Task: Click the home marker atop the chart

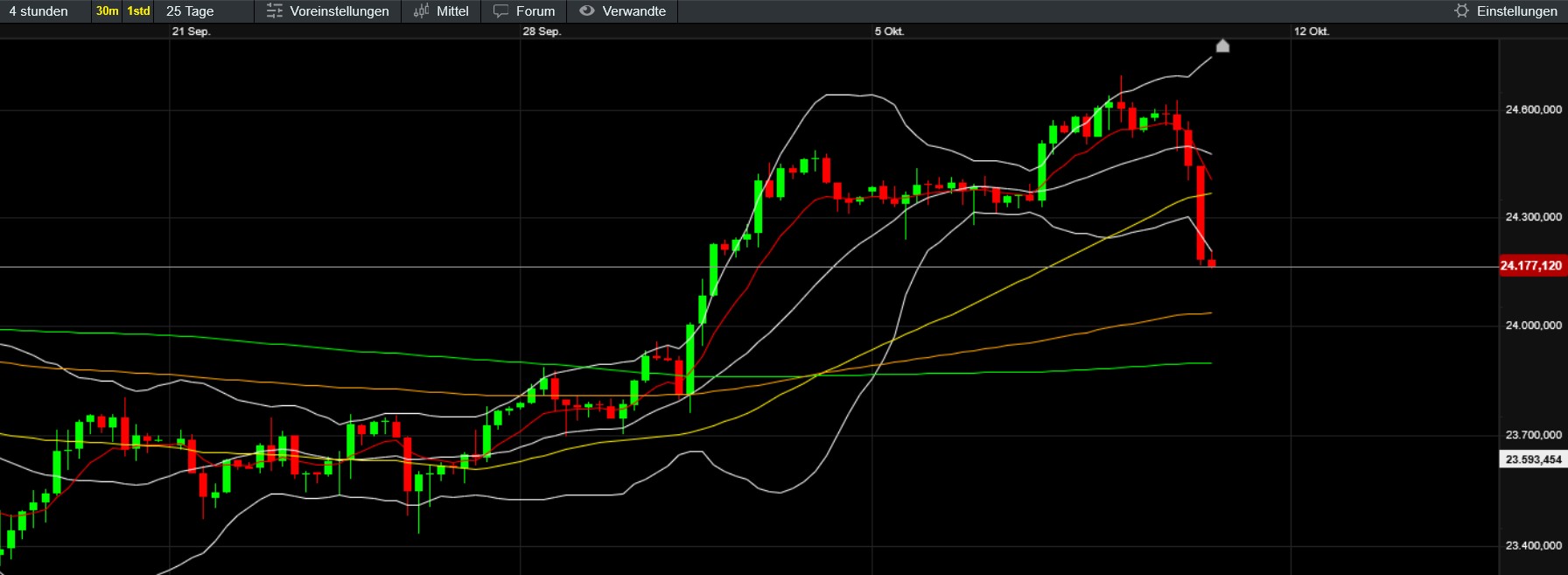Action: [1222, 46]
